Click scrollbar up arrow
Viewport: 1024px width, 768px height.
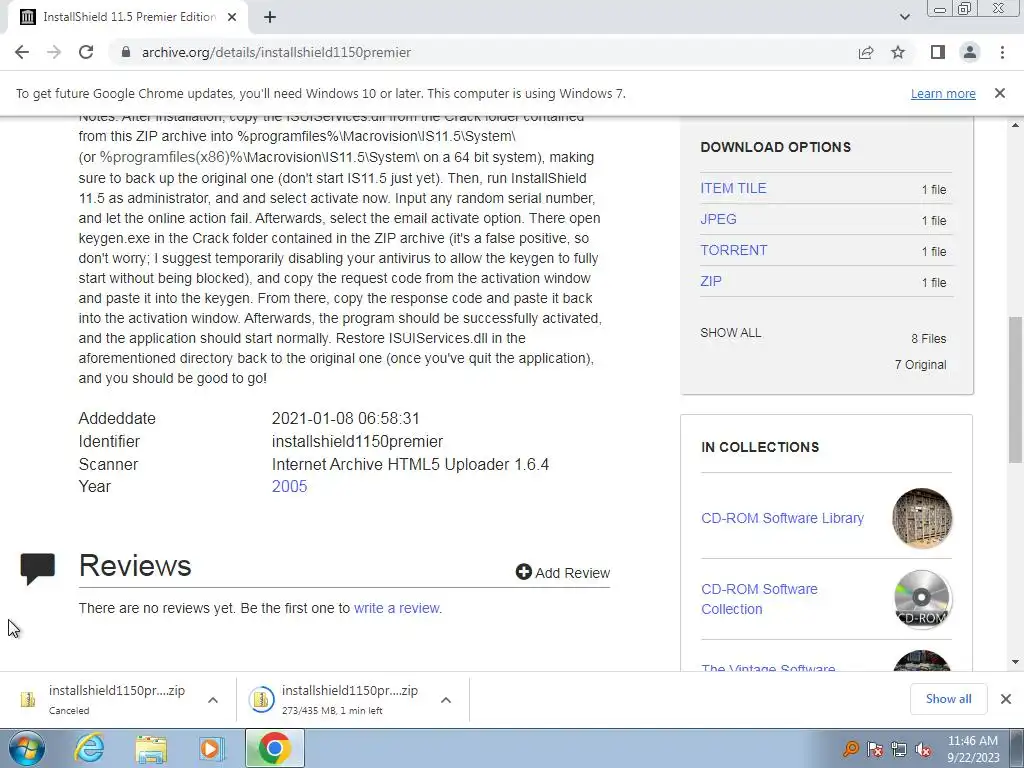tap(1016, 125)
